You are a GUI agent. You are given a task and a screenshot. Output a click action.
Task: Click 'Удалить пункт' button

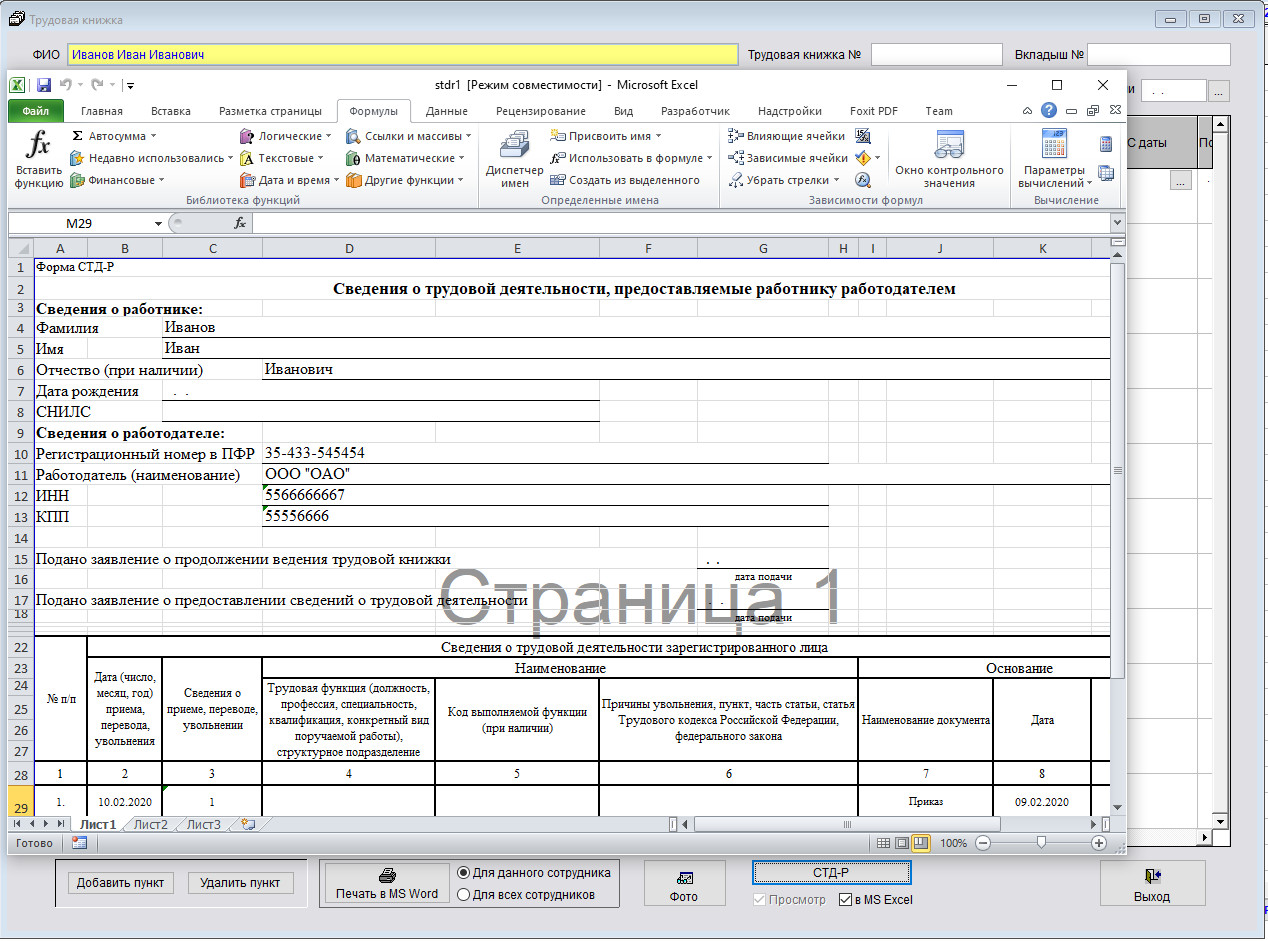[x=240, y=883]
